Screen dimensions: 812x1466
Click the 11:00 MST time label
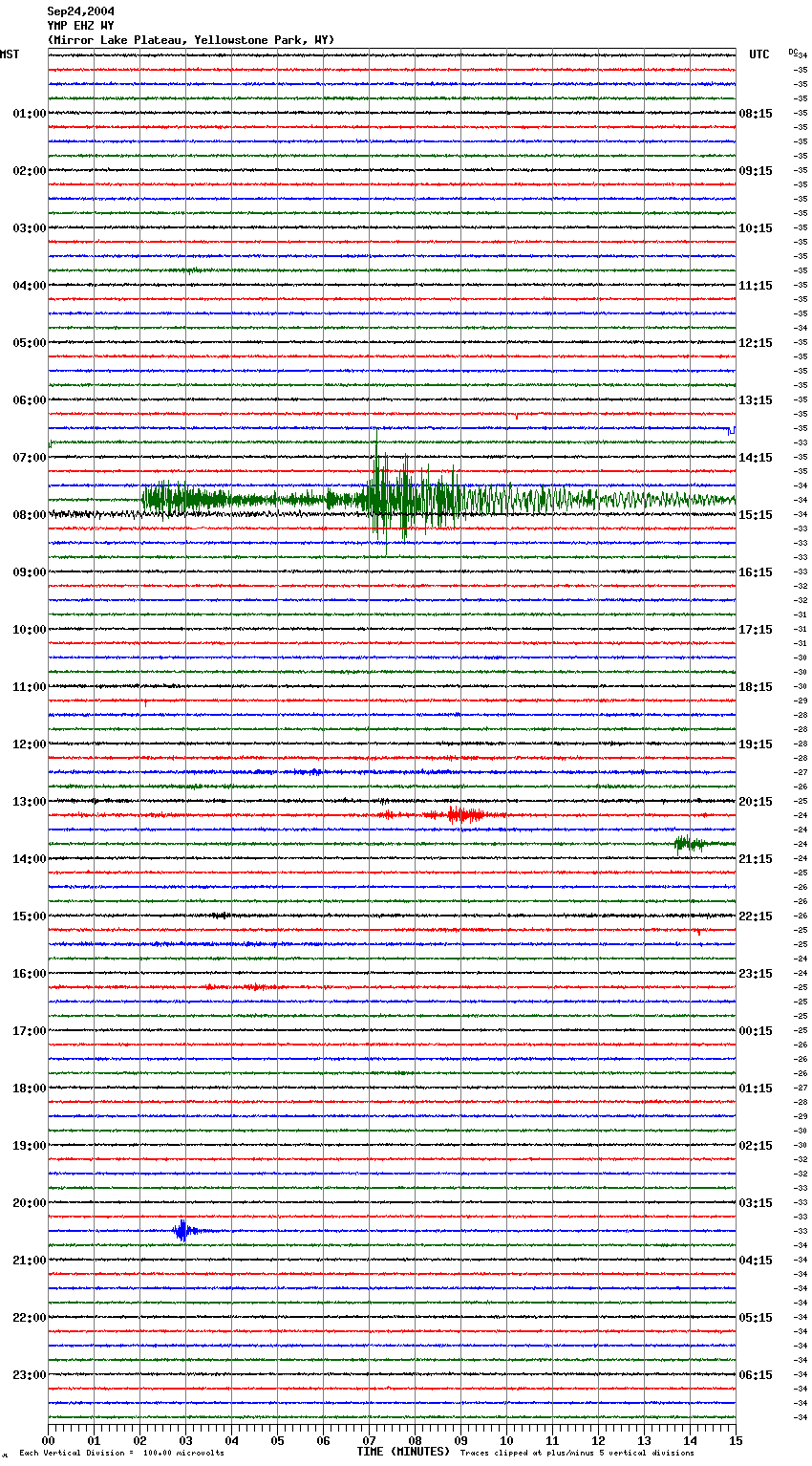[x=29, y=687]
